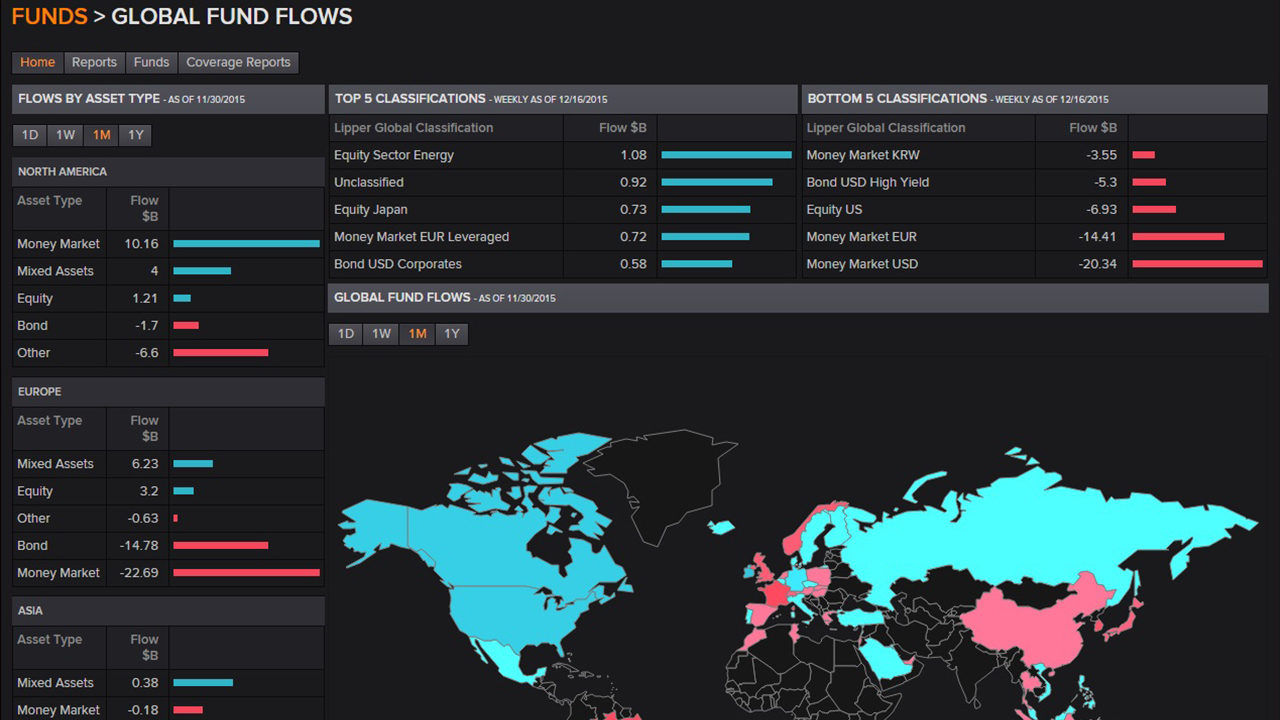Click Europe Money Market row

tap(168, 573)
